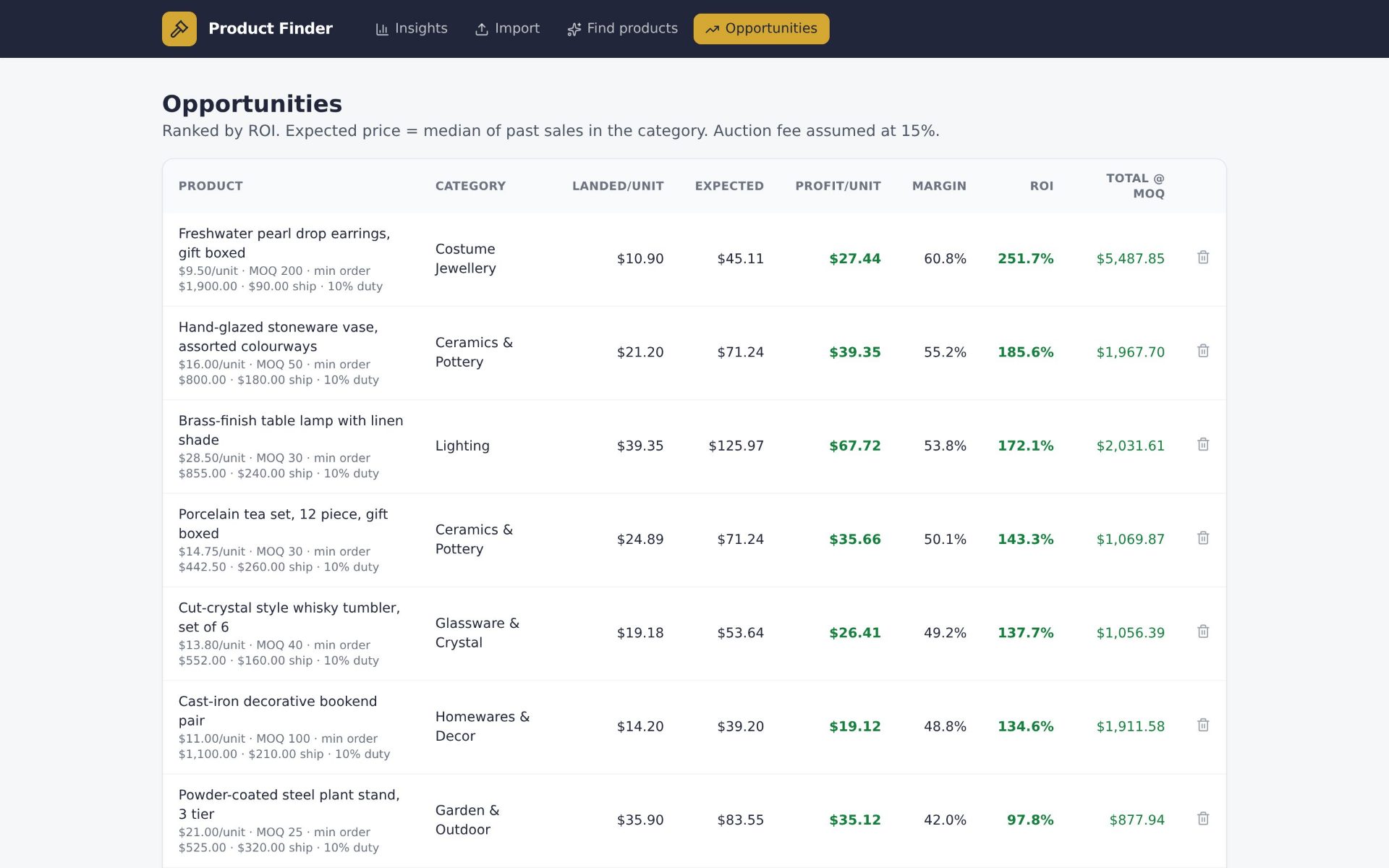
Task: Click the $67.72 profit per unit value
Action: (x=855, y=446)
